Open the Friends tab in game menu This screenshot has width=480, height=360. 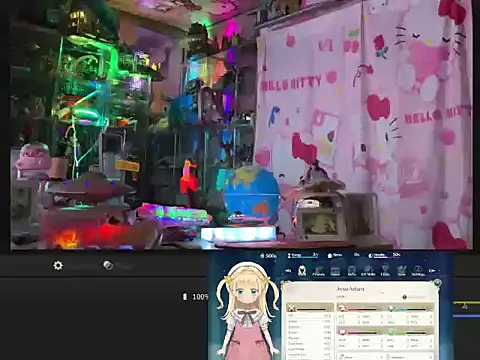319,271
